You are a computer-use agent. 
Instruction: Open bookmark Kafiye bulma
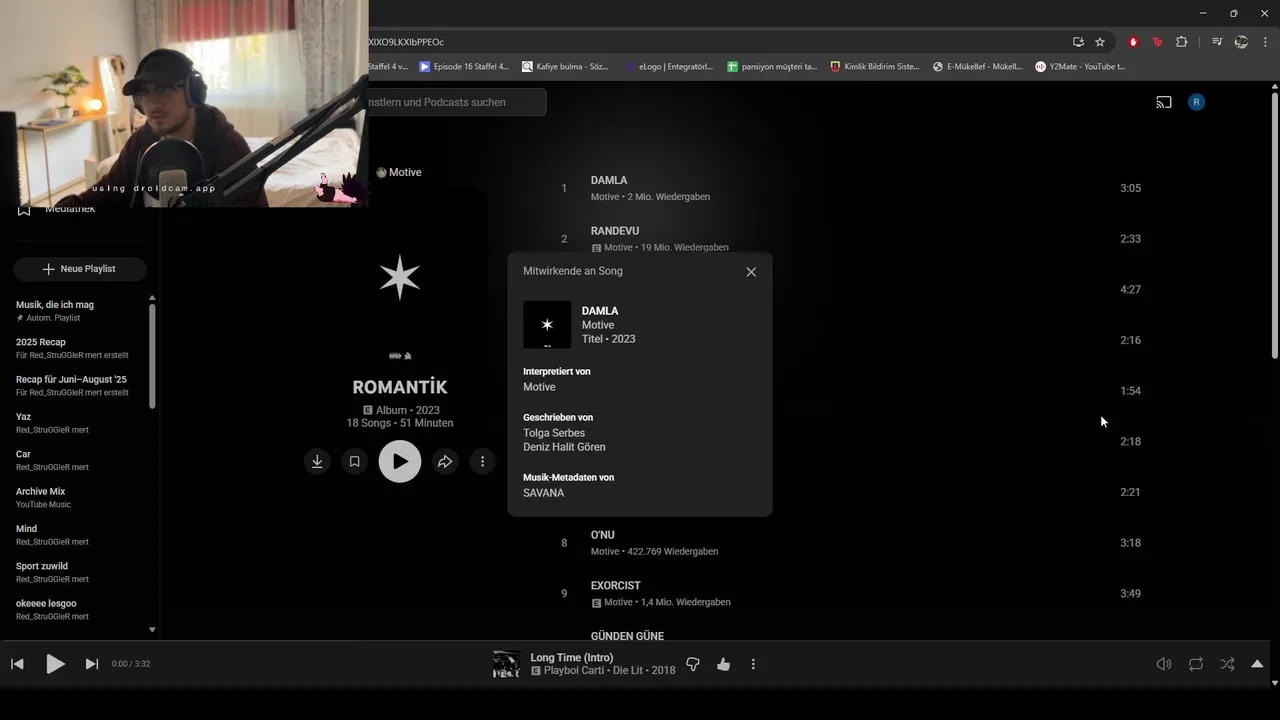coord(565,67)
